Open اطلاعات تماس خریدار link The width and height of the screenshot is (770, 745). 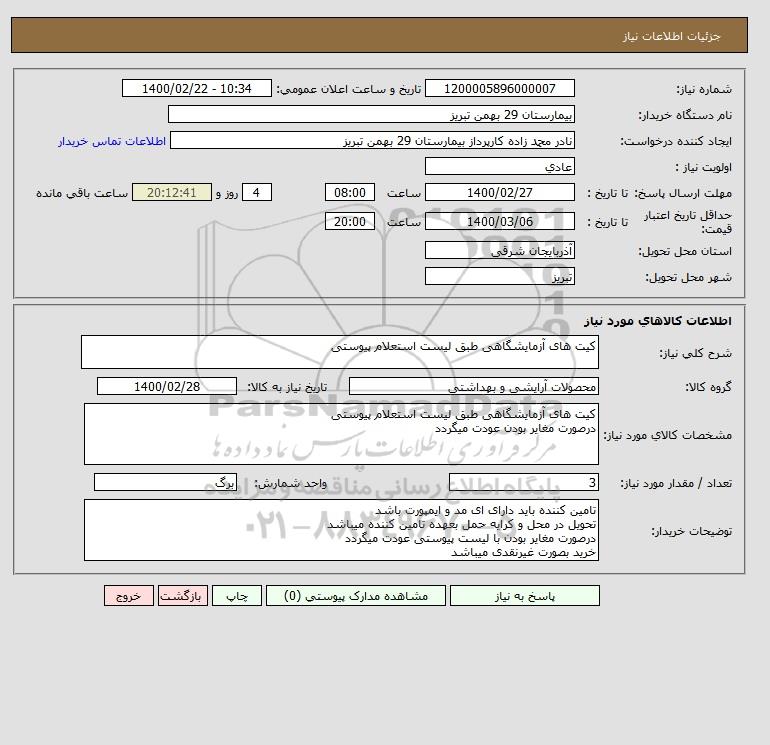click(x=112, y=141)
